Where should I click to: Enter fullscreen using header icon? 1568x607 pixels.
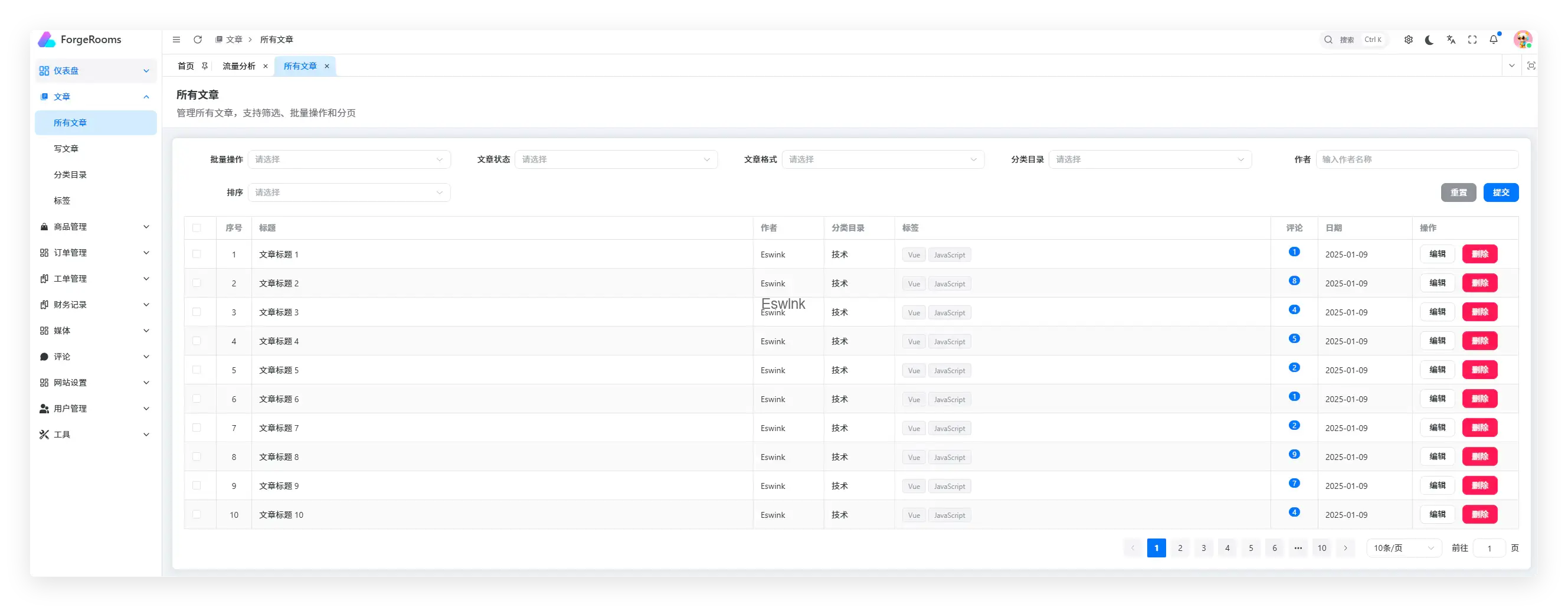[x=1472, y=40]
